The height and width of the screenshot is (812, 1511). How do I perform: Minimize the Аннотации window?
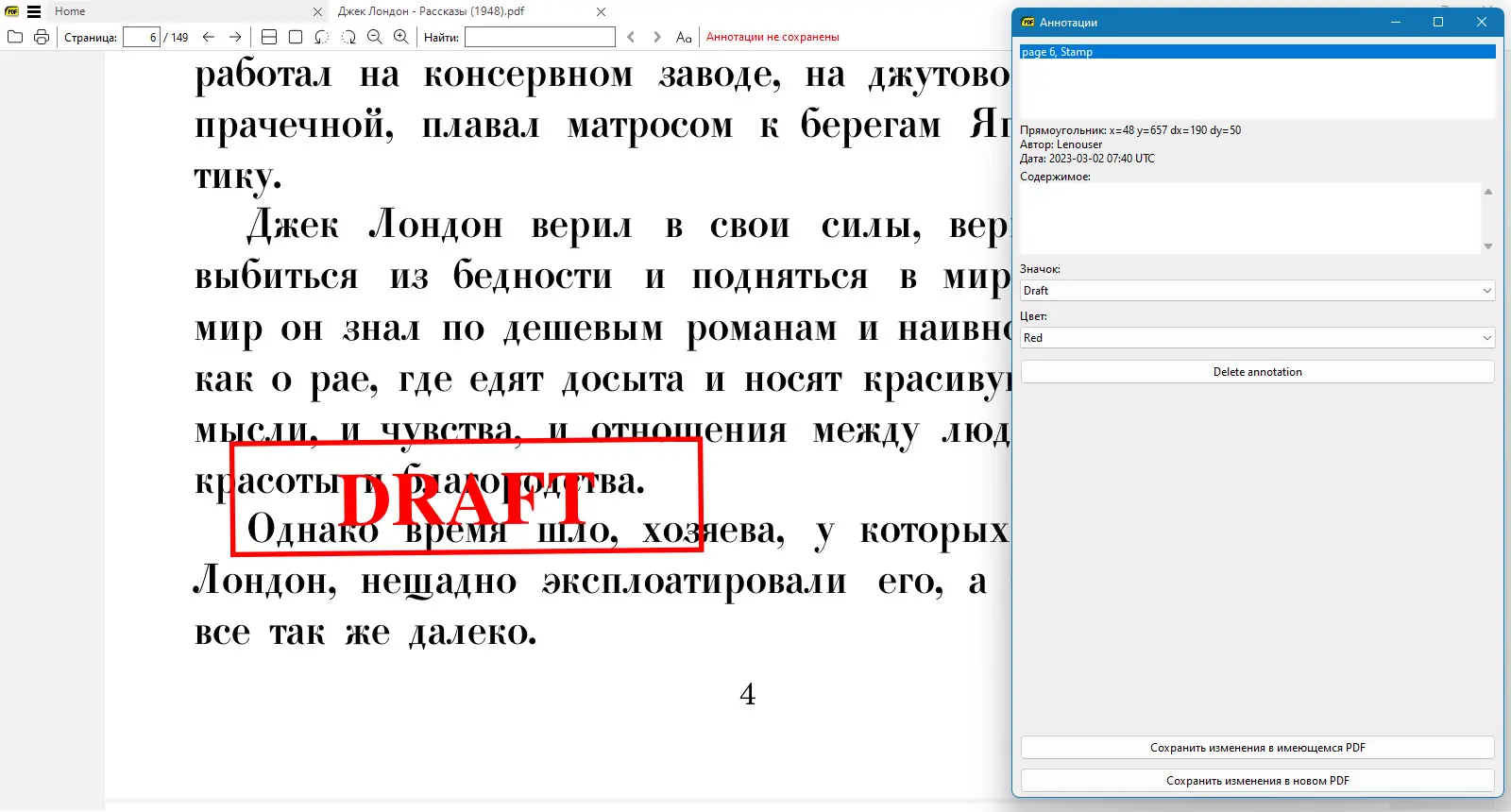(1396, 22)
